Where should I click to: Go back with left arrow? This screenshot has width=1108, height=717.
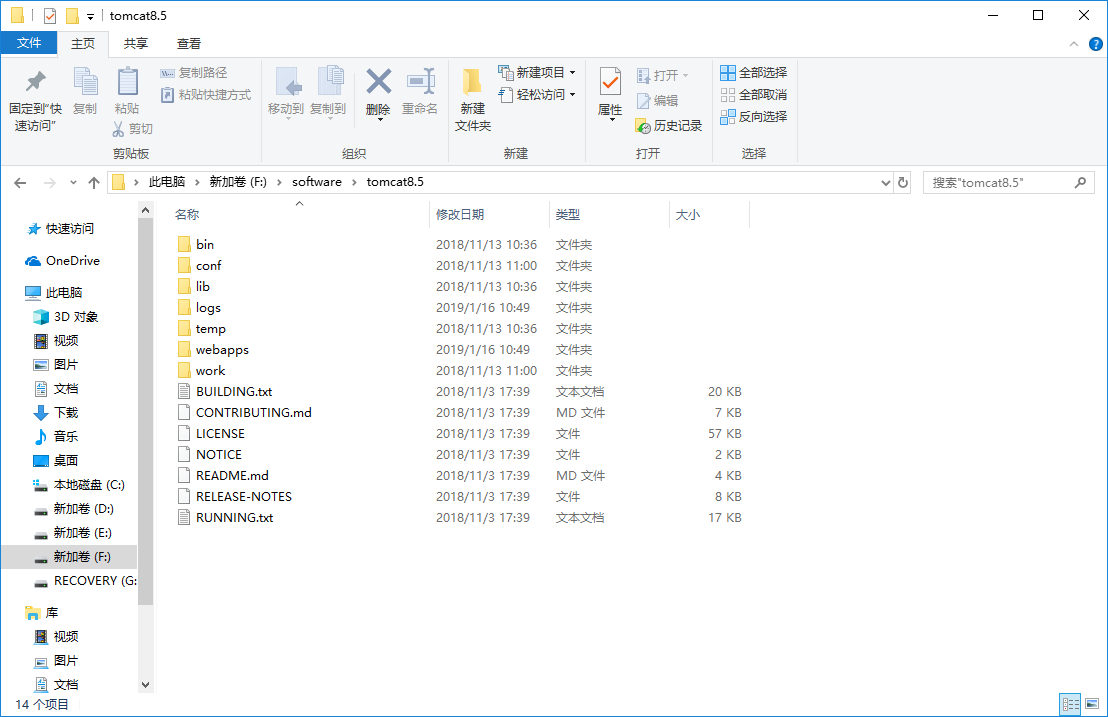point(20,183)
